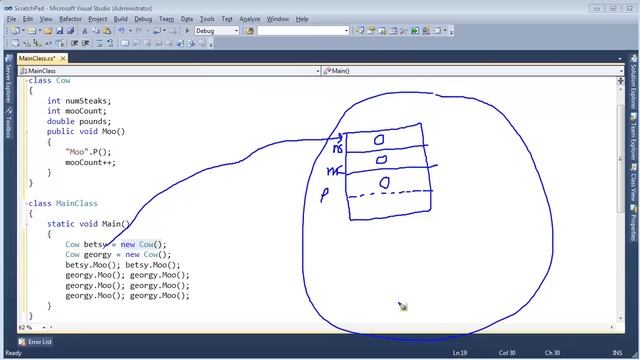Open the Server Explorer side tab
Screen dimensions: 640x360
click(x=9, y=80)
